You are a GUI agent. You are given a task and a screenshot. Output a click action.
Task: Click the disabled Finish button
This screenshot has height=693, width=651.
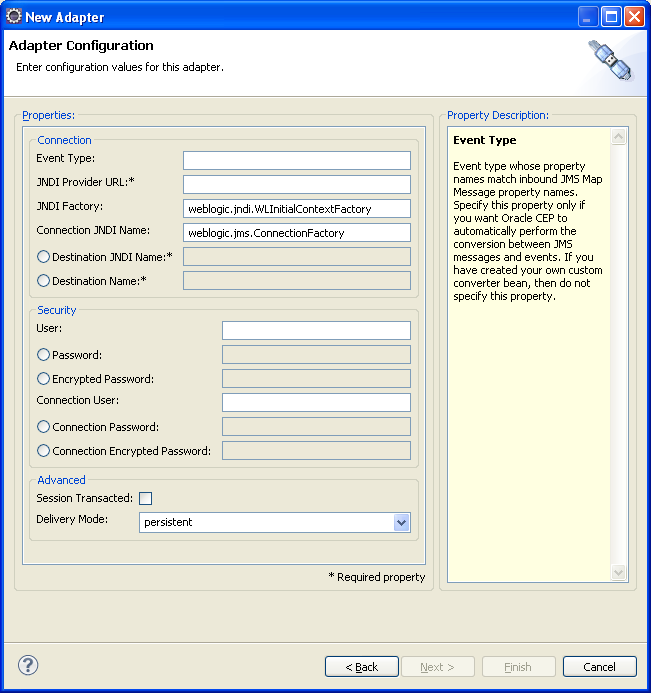click(x=518, y=666)
